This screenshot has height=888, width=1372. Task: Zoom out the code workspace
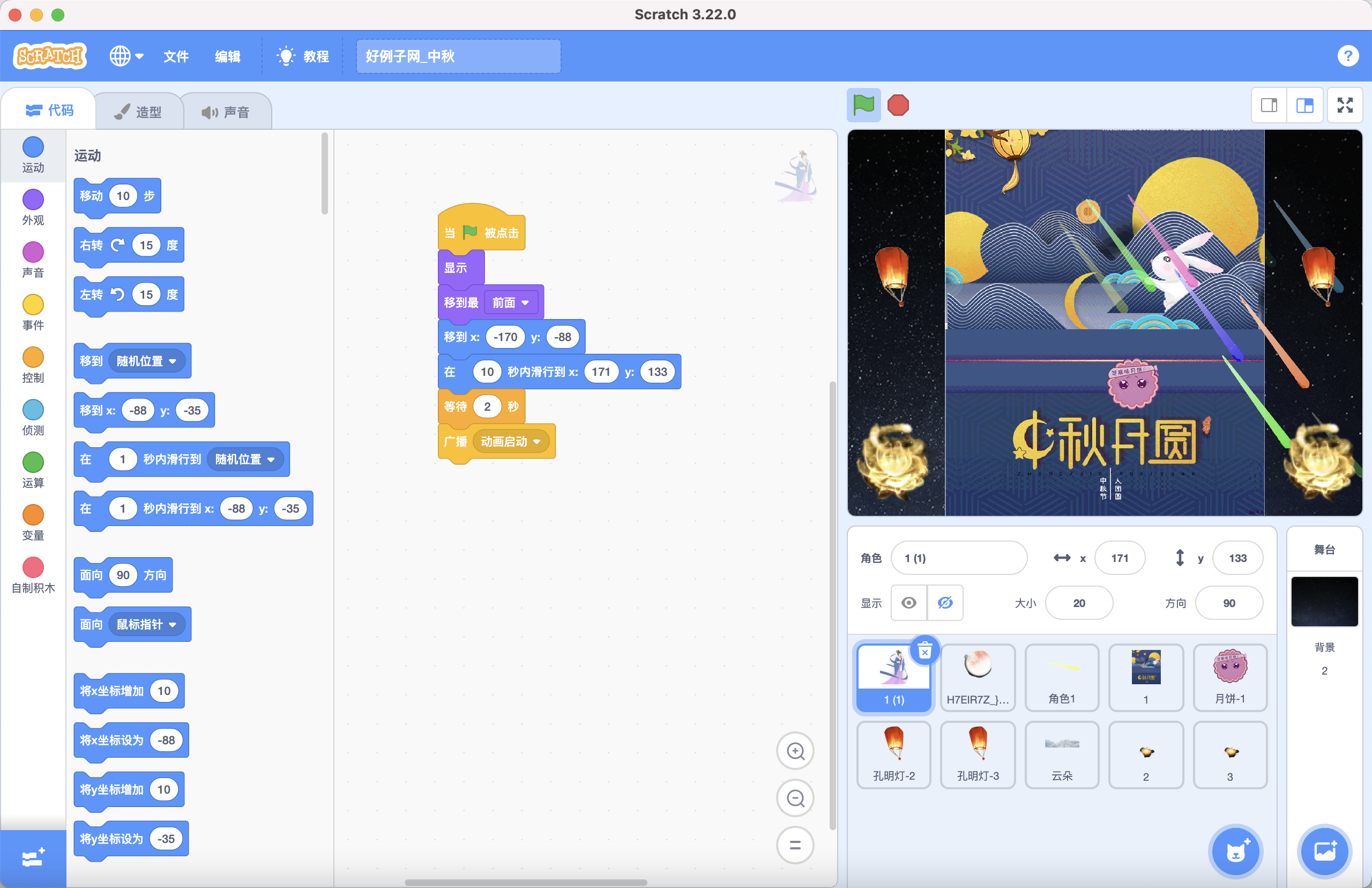pyautogui.click(x=795, y=798)
